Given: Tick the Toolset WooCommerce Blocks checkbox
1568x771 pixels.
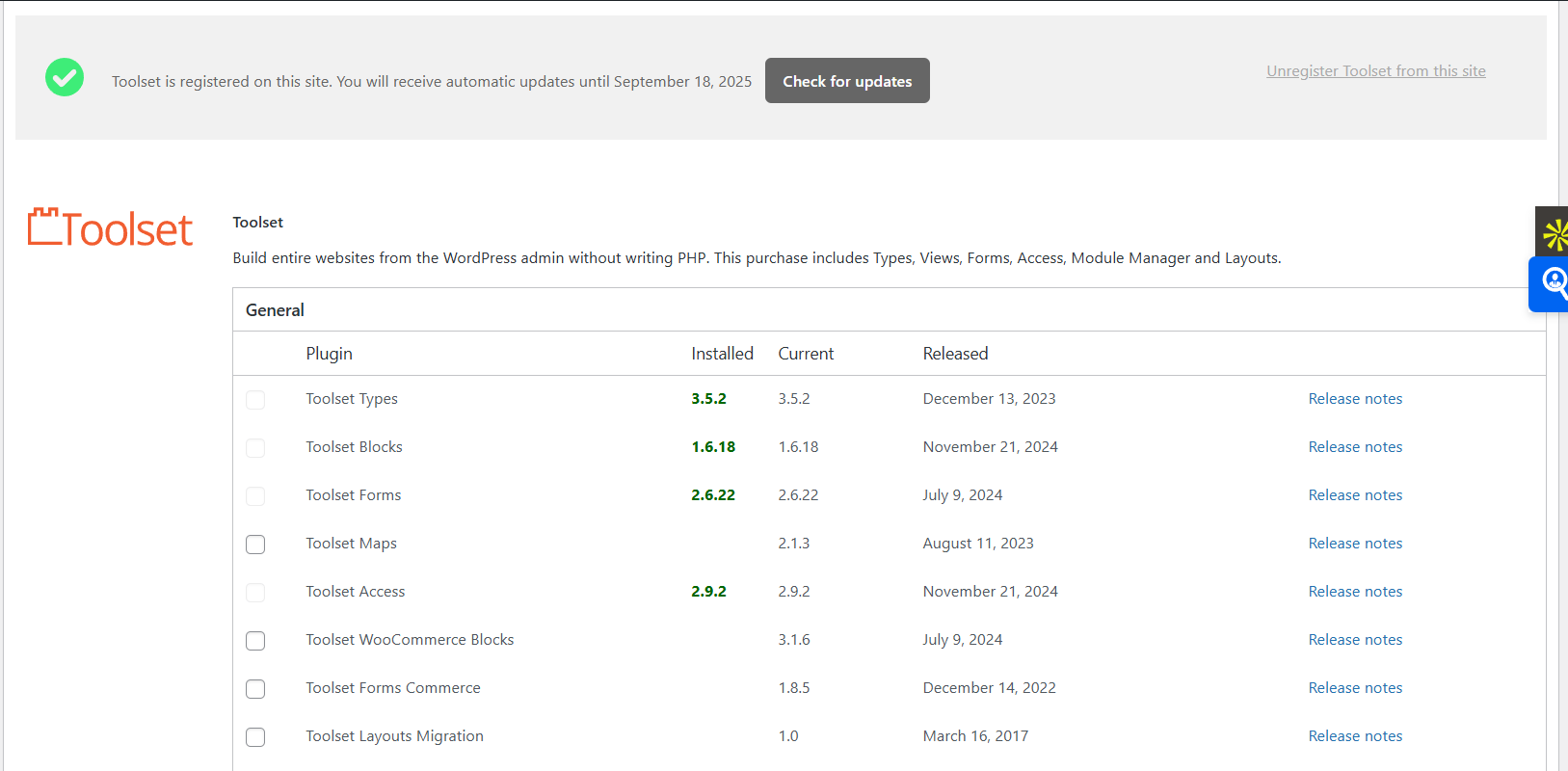Looking at the screenshot, I should [x=255, y=641].
